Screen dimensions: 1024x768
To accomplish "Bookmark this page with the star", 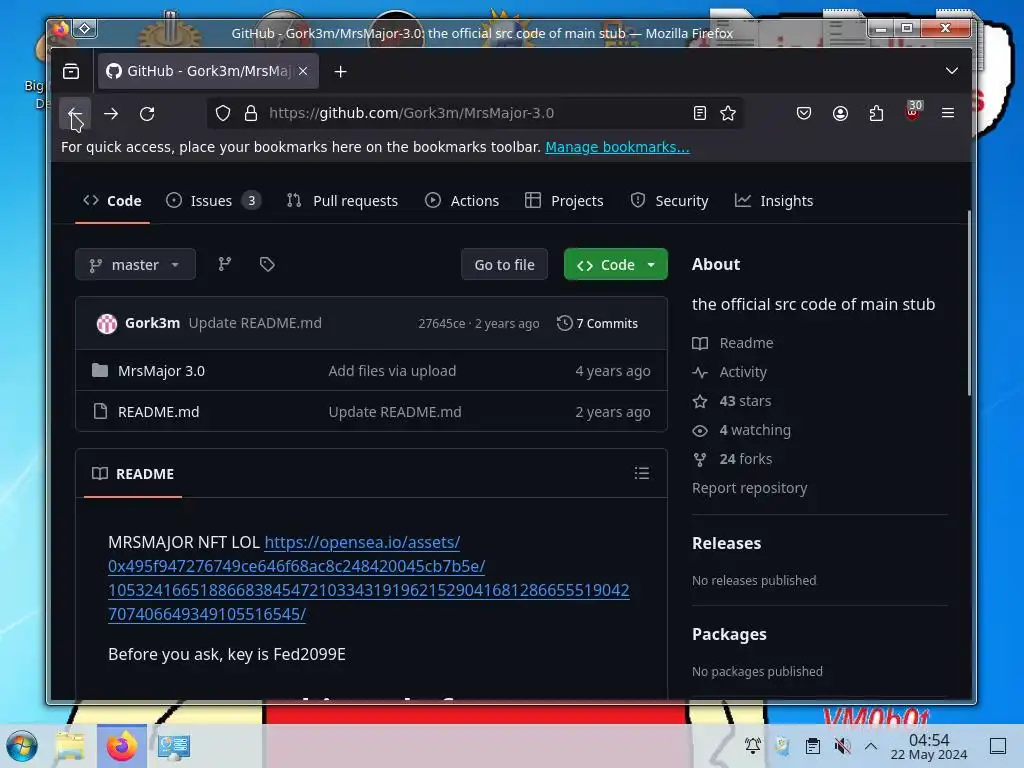I will click(728, 113).
